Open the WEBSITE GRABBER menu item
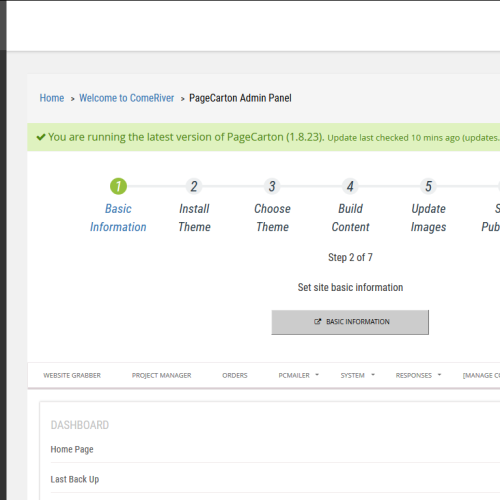 72,375
